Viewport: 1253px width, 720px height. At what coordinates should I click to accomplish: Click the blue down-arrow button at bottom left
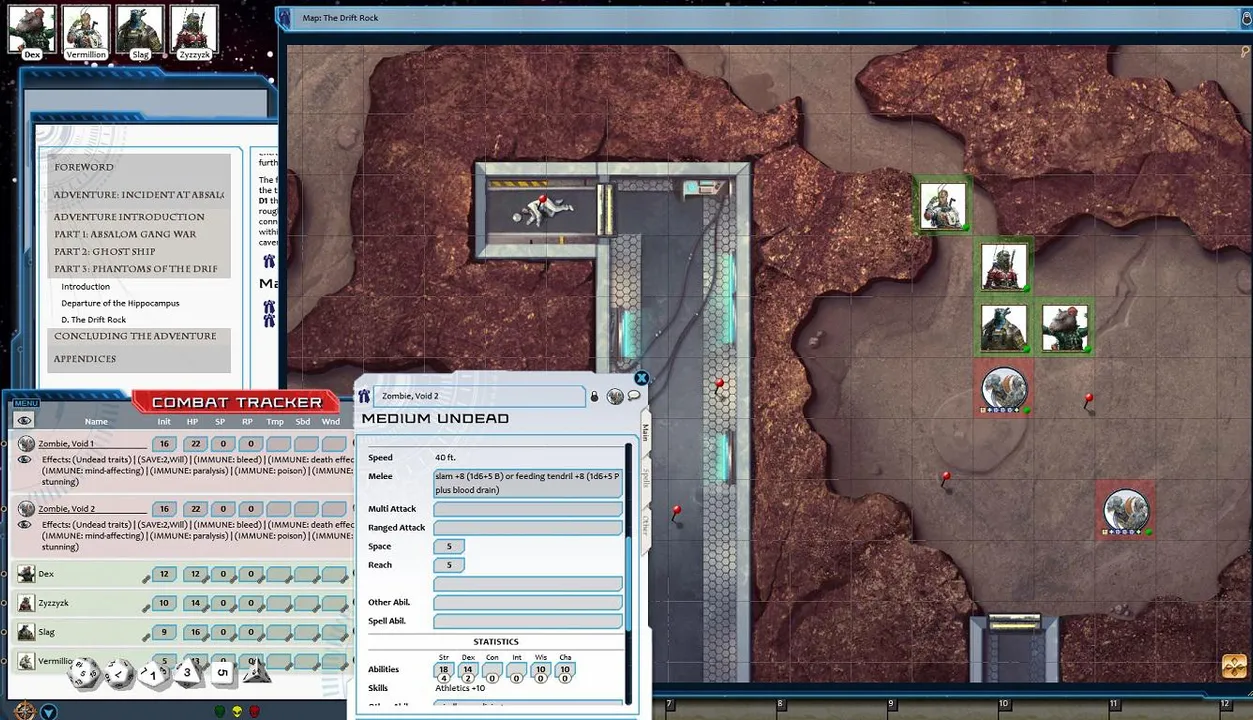point(48,712)
